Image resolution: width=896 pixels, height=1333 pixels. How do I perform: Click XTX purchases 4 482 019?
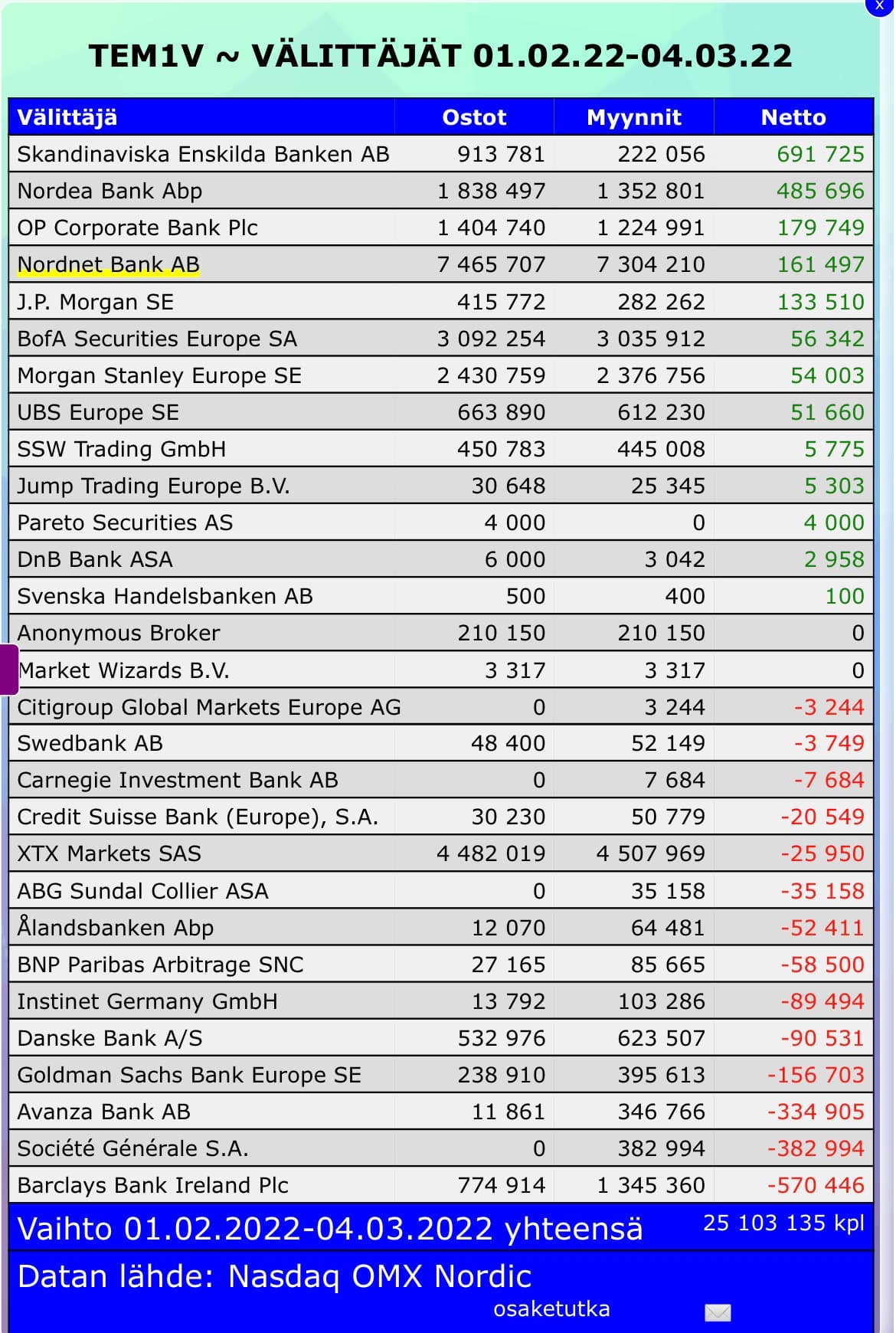point(491,853)
